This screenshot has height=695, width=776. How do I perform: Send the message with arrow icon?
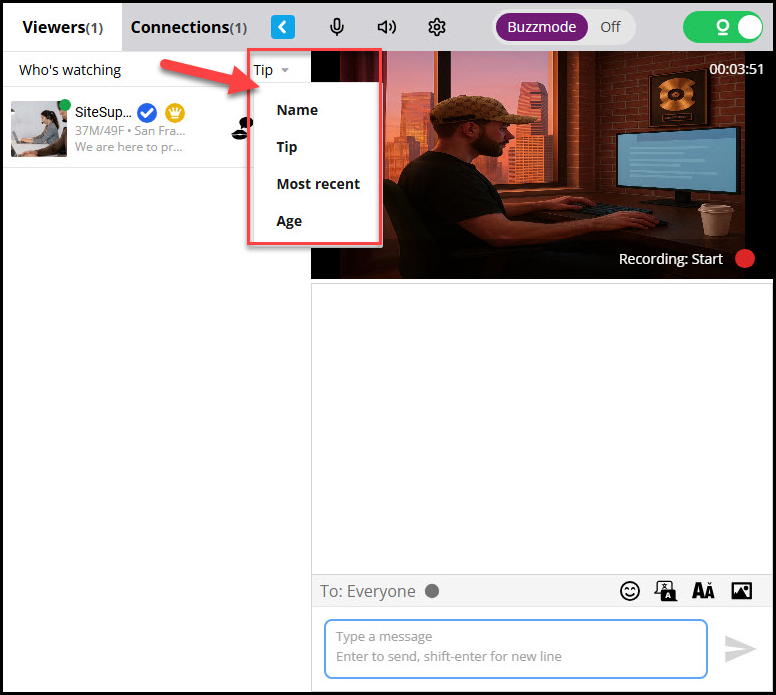tap(739, 649)
